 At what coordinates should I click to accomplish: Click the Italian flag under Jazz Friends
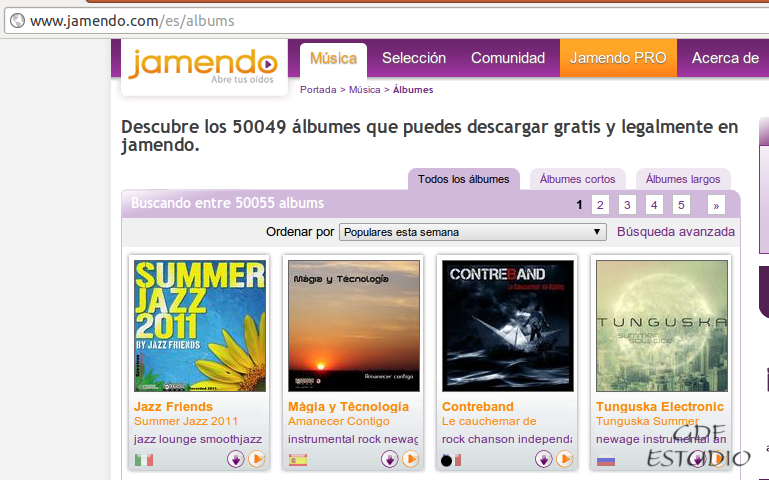(144, 460)
